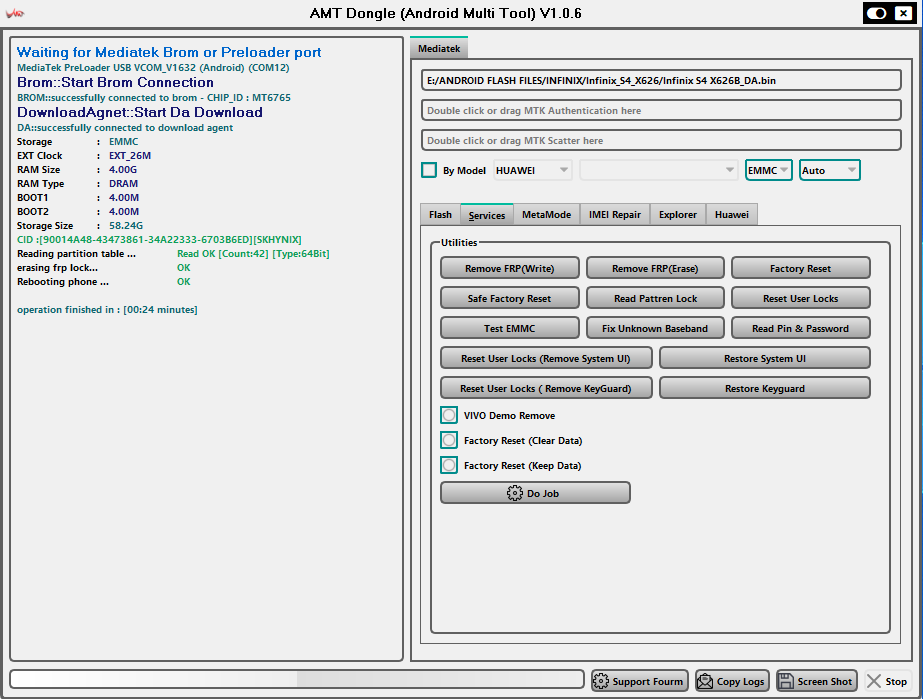Open the EMMC storage type dropdown
Screen dimensions: 923x699
point(768,170)
